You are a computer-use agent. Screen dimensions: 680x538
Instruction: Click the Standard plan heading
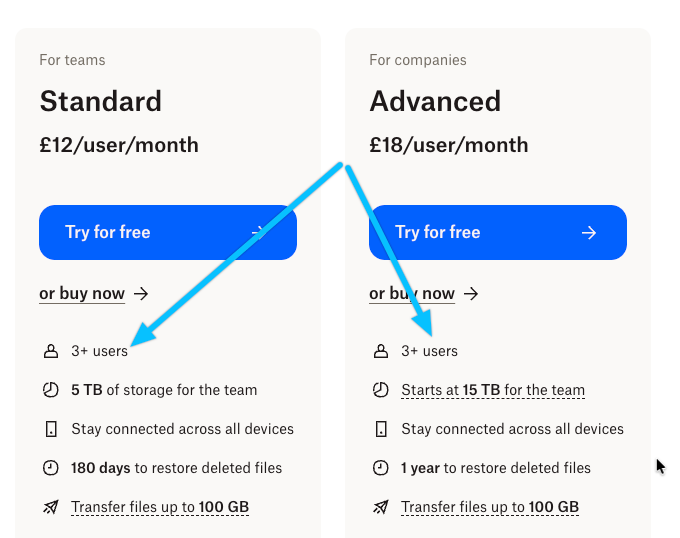point(100,102)
